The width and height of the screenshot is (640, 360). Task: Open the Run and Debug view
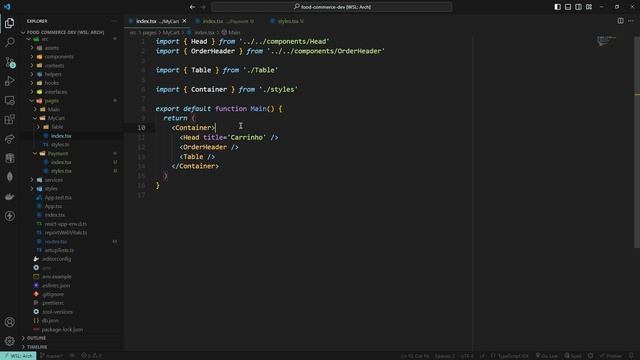click(x=10, y=81)
